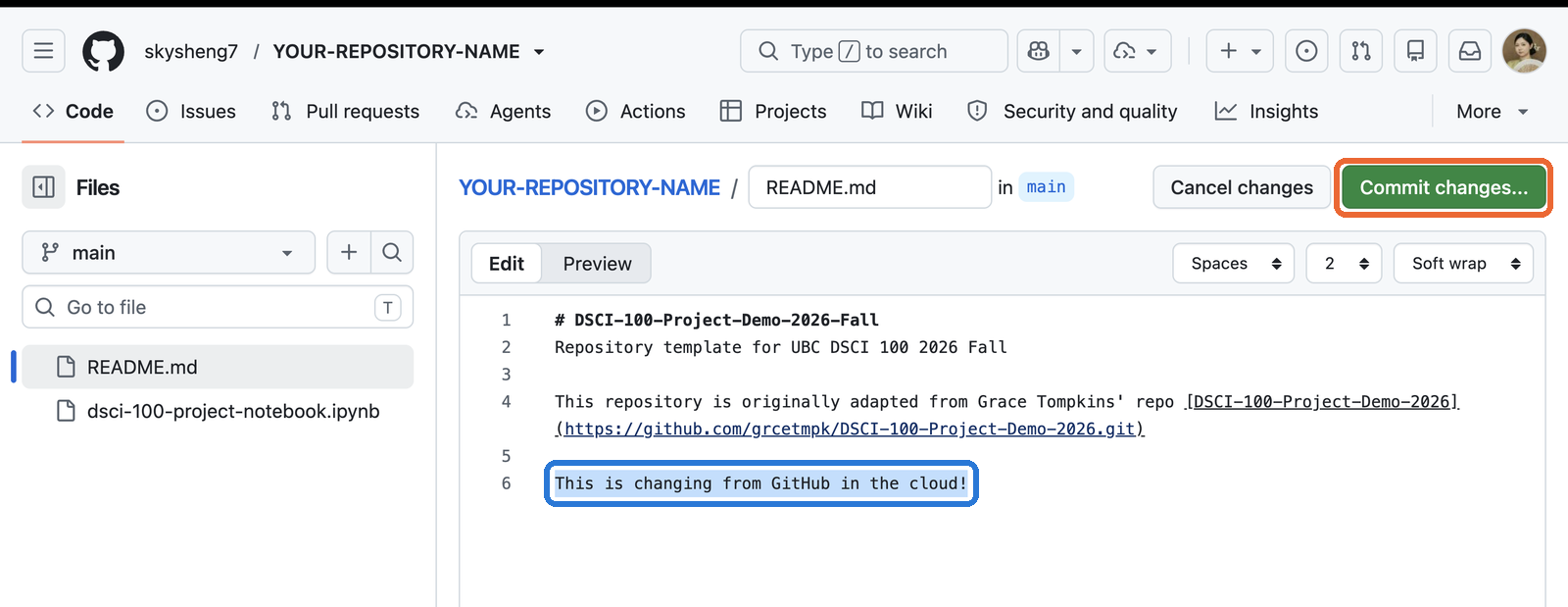Open the Security and quality tab
Viewport: 1568px width, 607px height.
click(1072, 112)
